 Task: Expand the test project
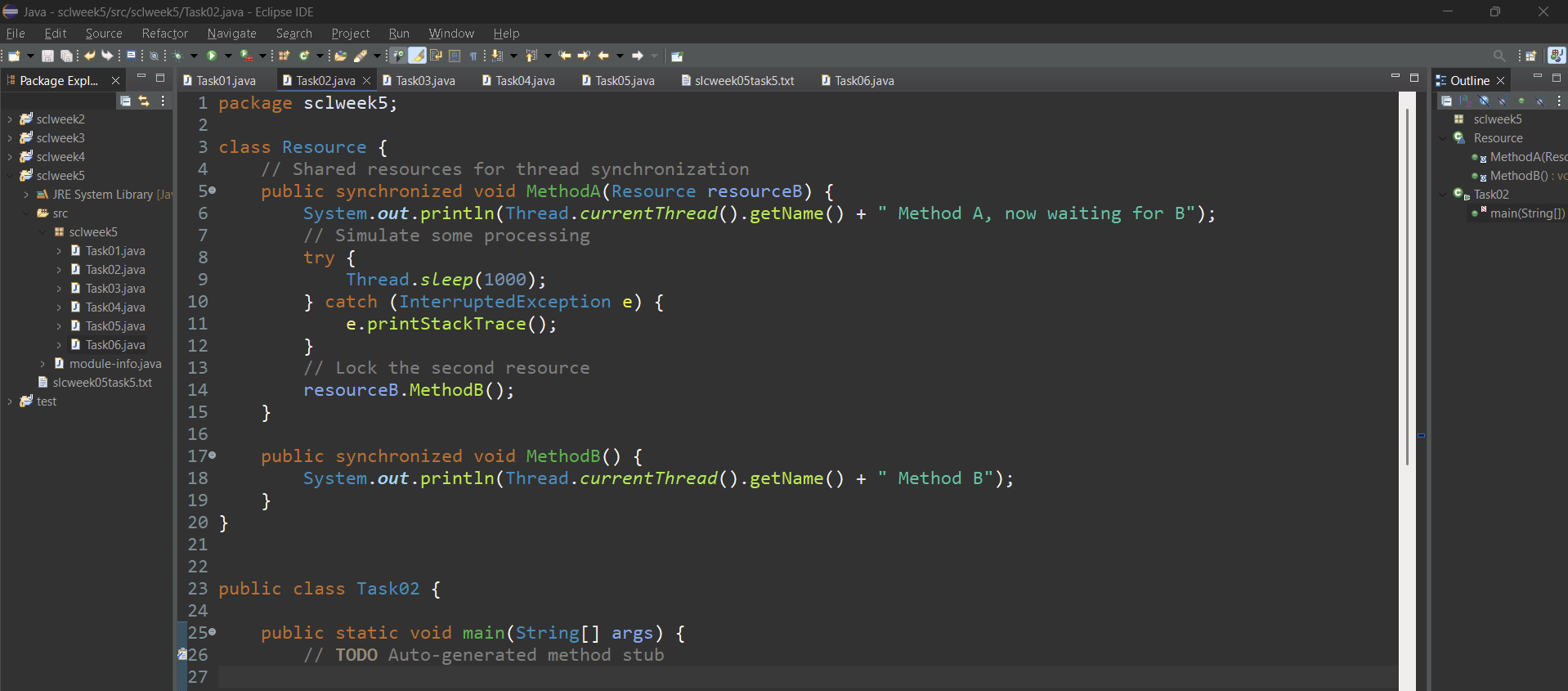pyautogui.click(x=10, y=402)
